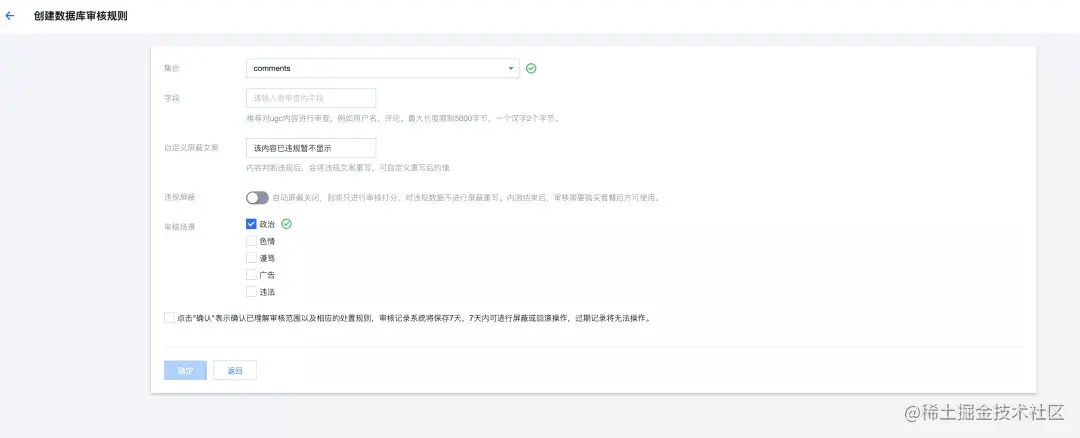This screenshot has width=1080, height=438.
Task: Uncheck the 政治 review scene checkbox
Action: (251, 224)
